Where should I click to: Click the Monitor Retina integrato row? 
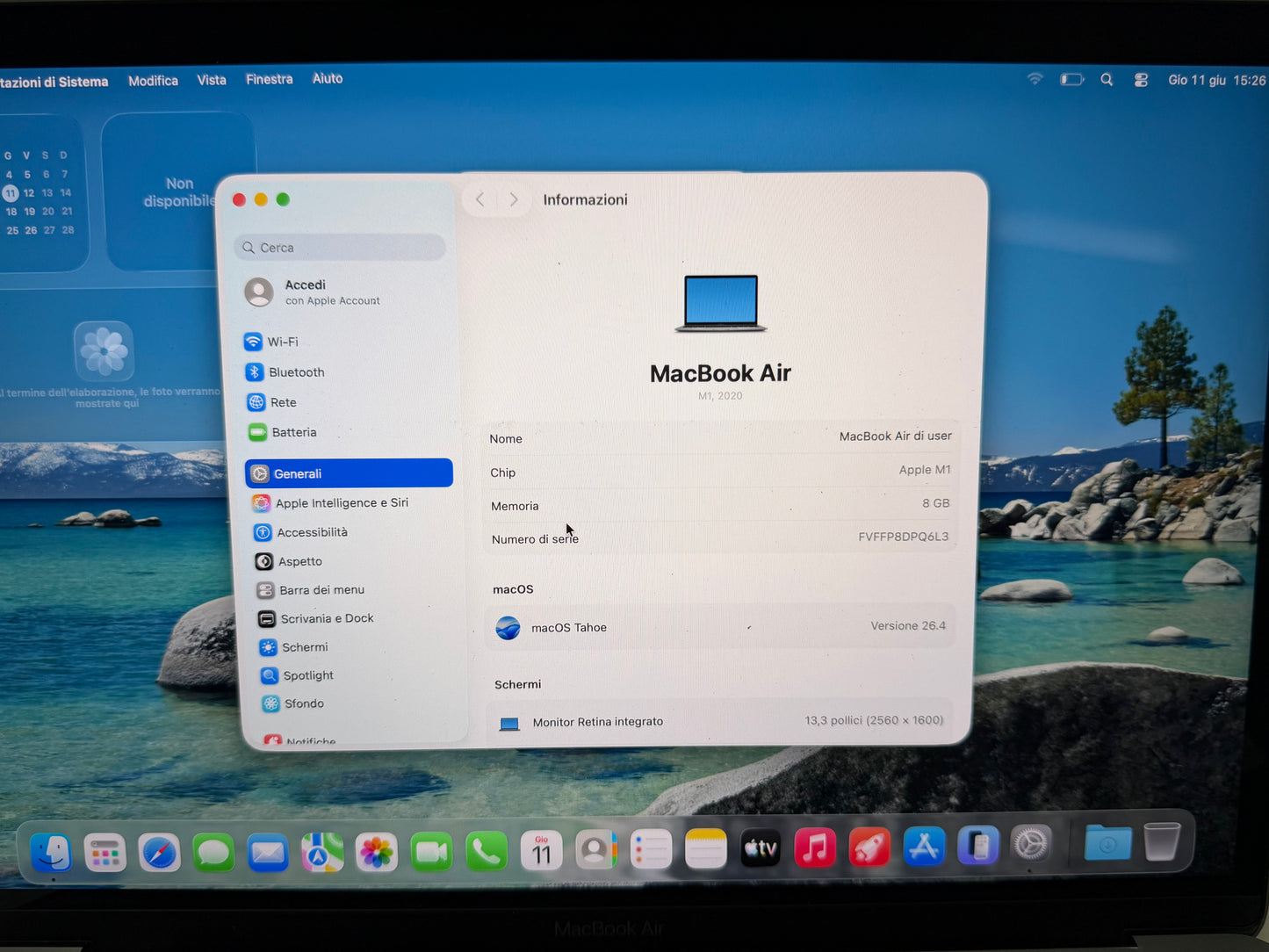coord(720,721)
